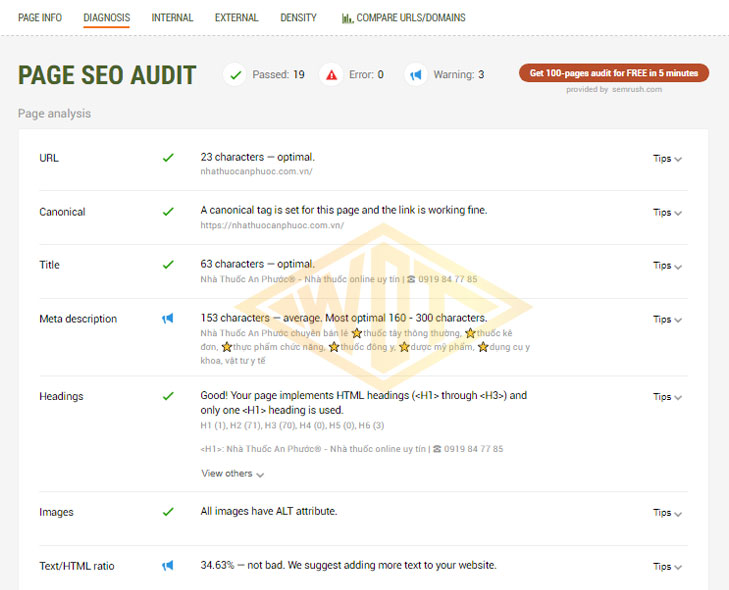Expand Tips for Text/HTML ratio row
The width and height of the screenshot is (729, 590).
tap(667, 566)
